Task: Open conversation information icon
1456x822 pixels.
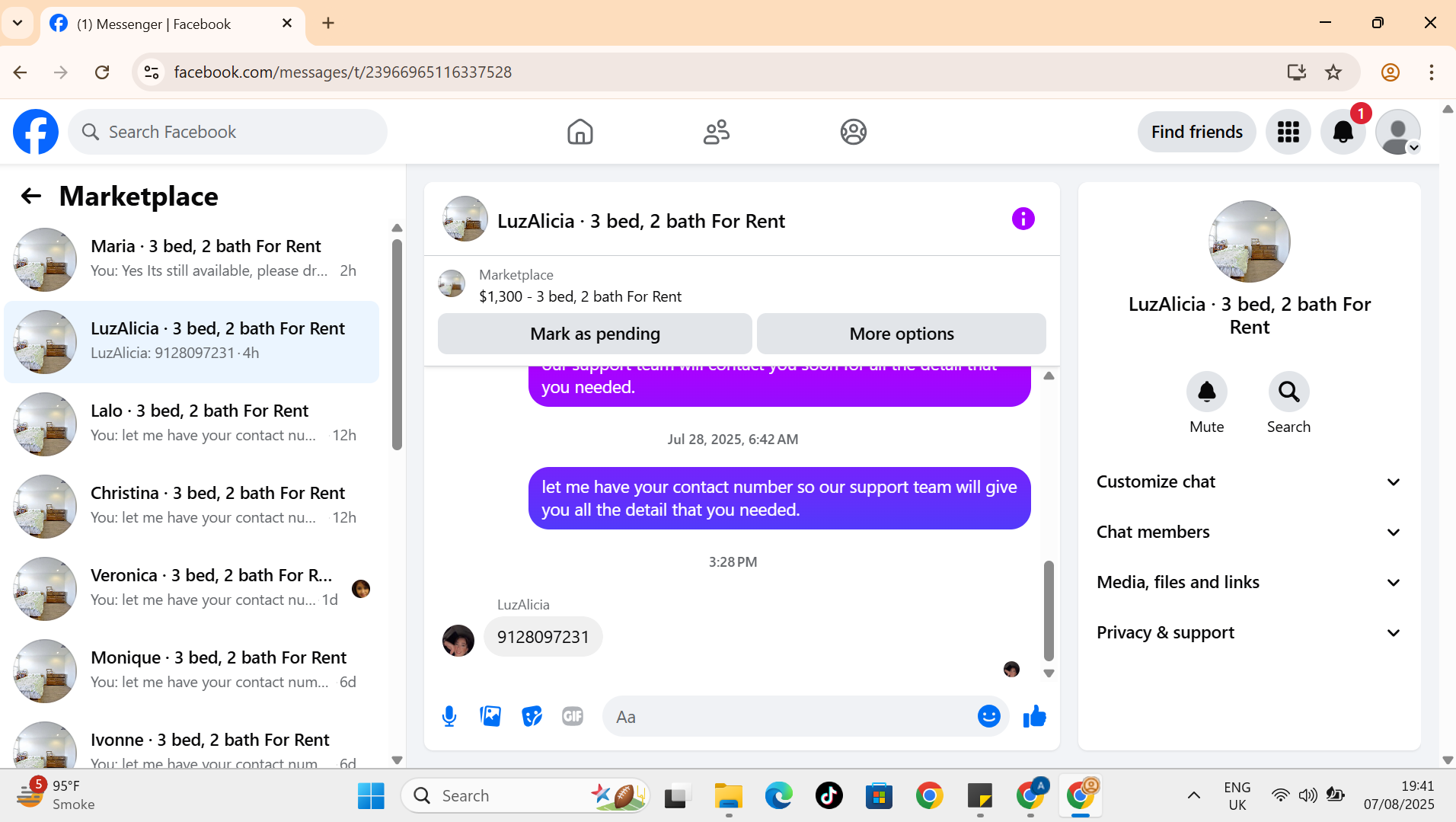Action: pos(1023,219)
